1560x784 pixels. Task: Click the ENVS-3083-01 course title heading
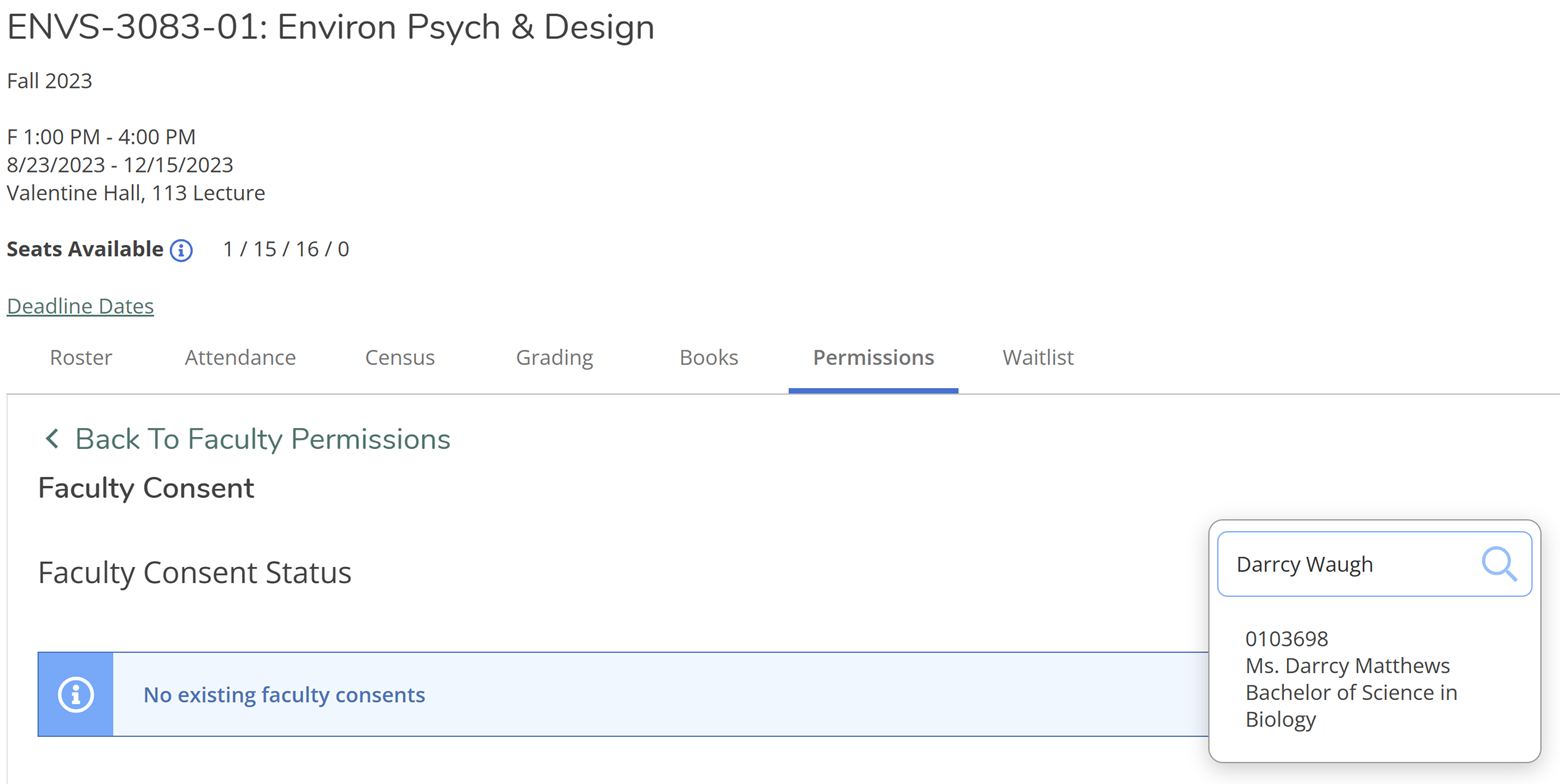point(330,28)
